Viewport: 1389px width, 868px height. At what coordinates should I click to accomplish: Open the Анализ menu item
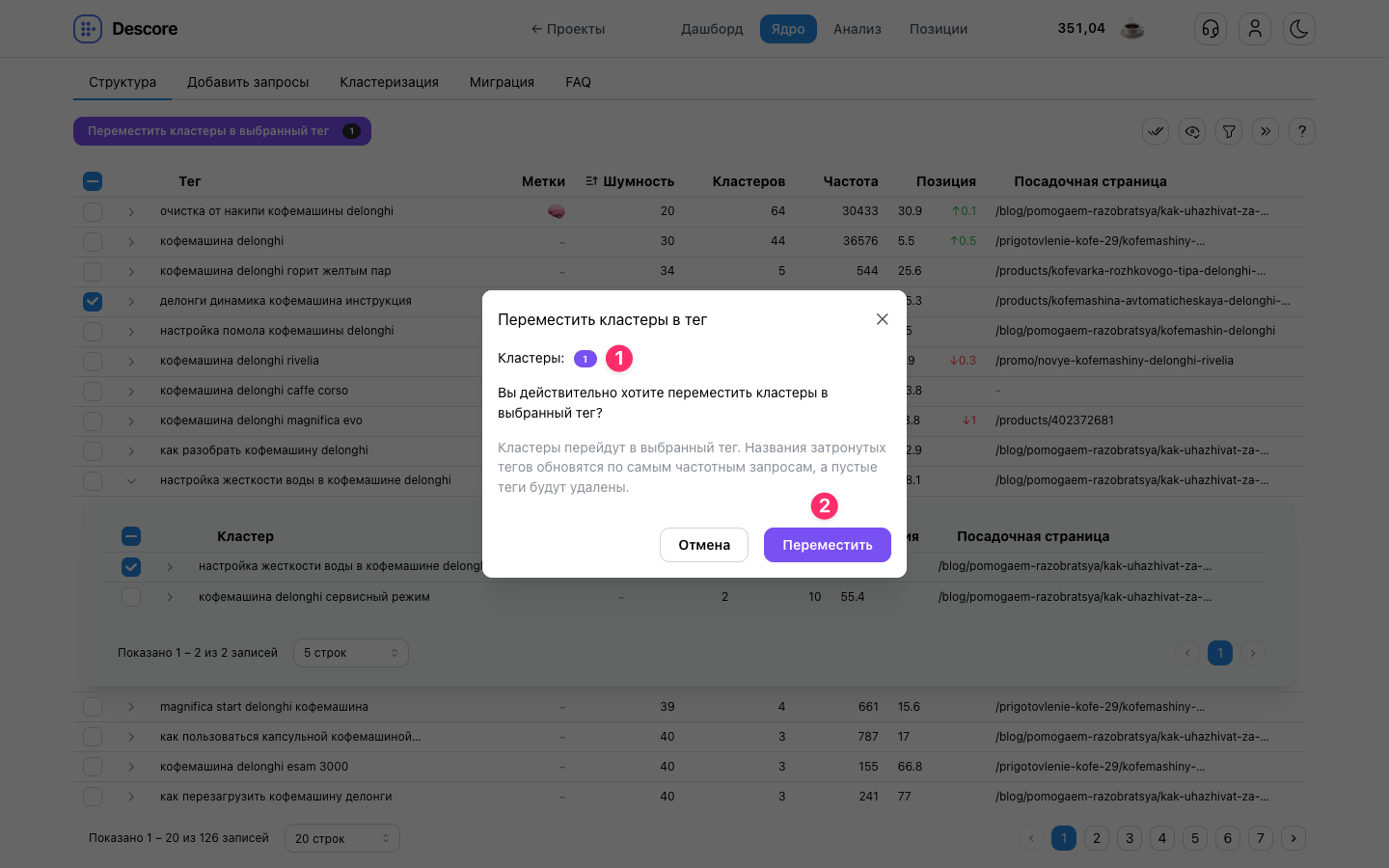click(858, 29)
